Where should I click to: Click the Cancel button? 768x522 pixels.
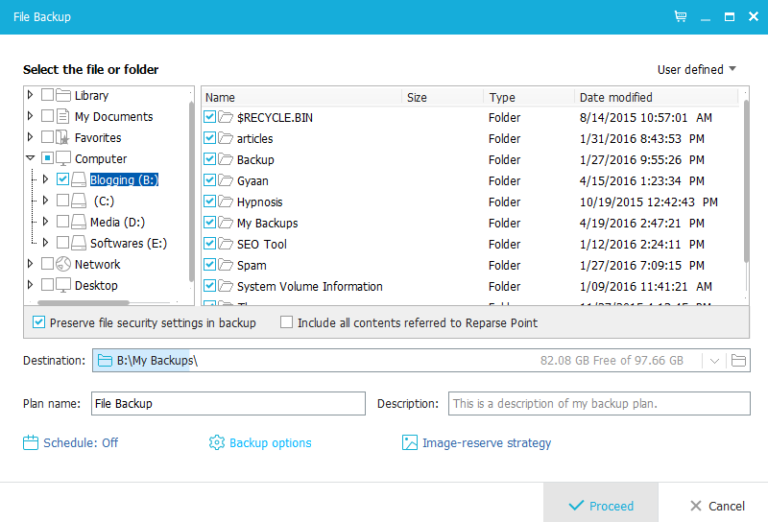[716, 505]
